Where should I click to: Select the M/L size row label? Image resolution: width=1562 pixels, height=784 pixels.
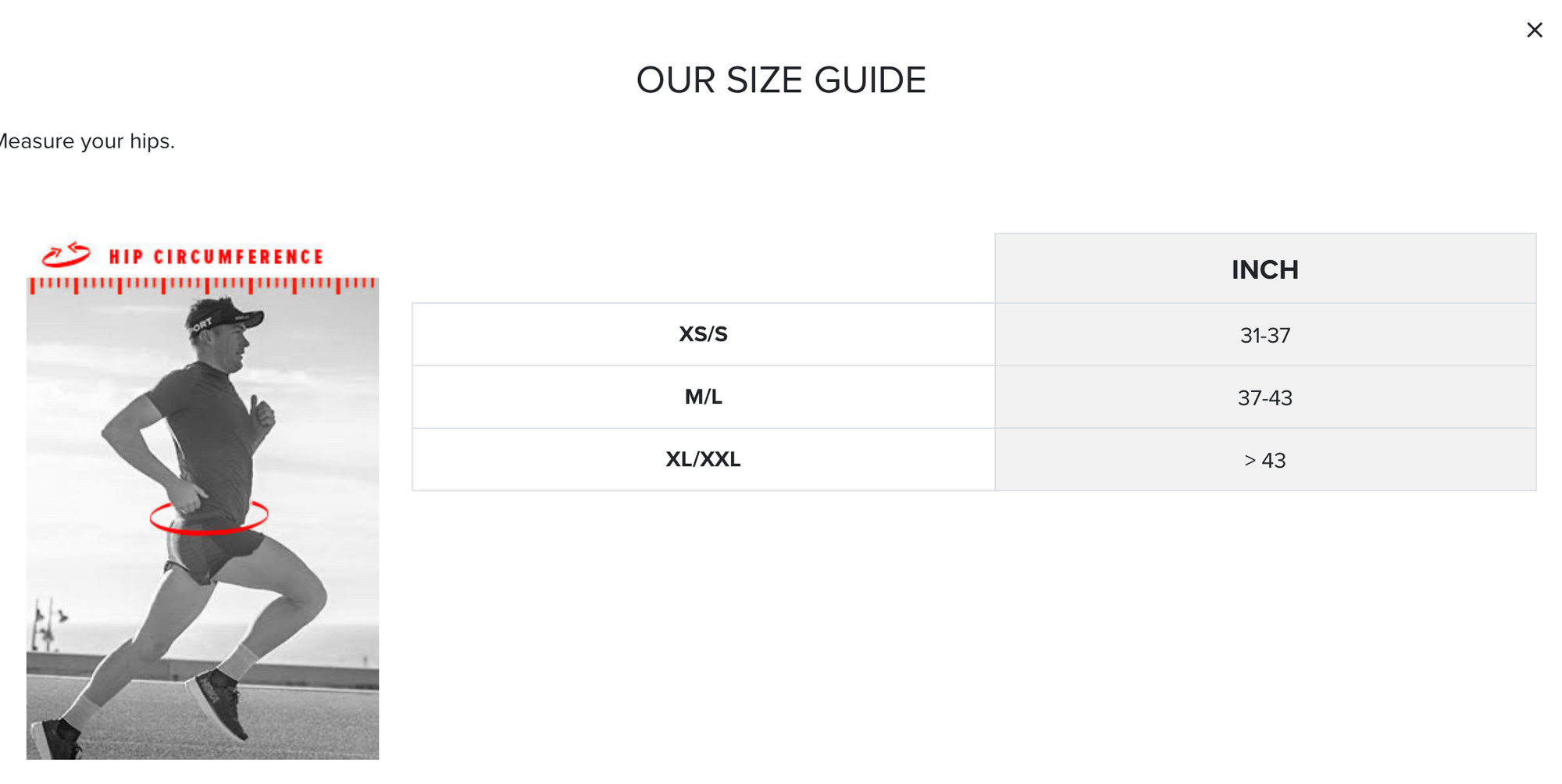[x=703, y=397]
